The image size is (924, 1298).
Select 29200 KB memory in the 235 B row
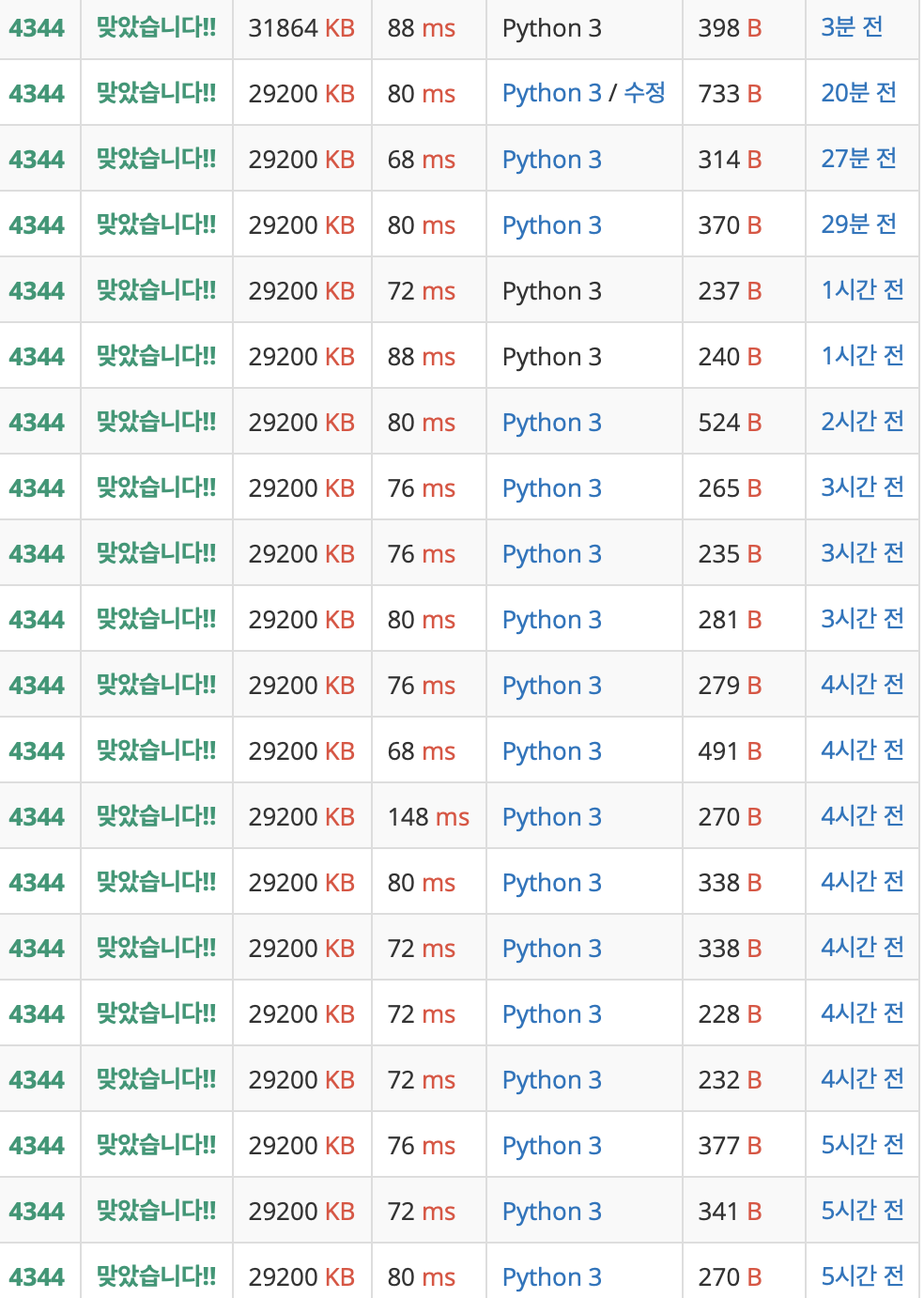301,554
